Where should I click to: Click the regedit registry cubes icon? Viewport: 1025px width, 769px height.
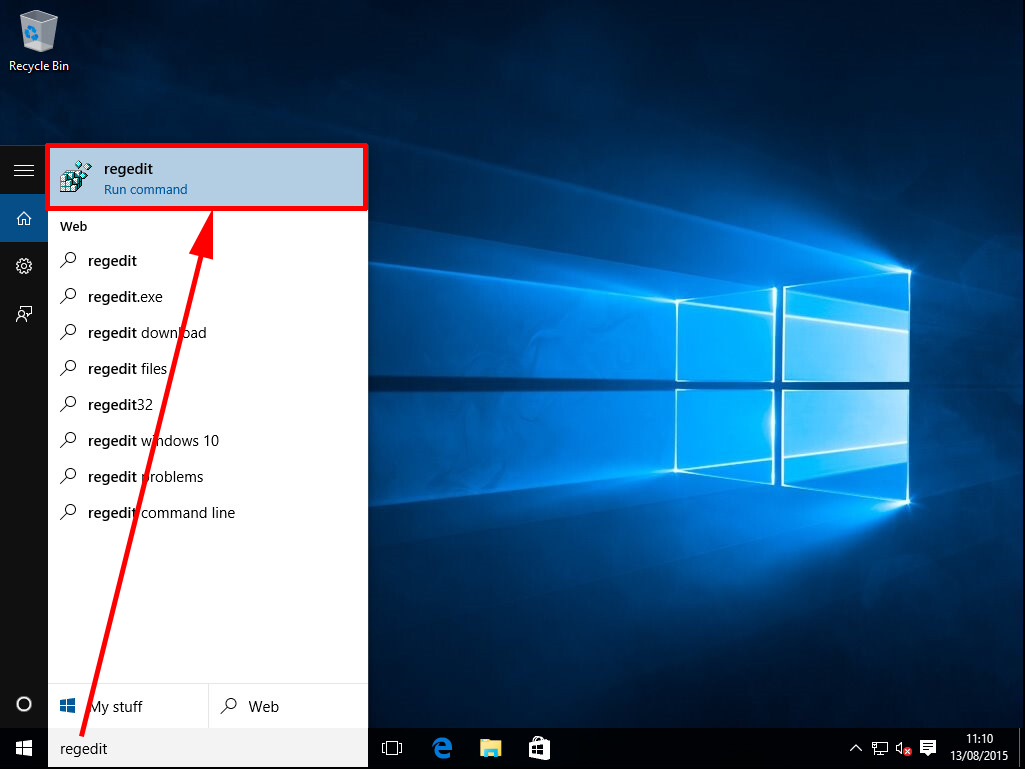coord(76,177)
